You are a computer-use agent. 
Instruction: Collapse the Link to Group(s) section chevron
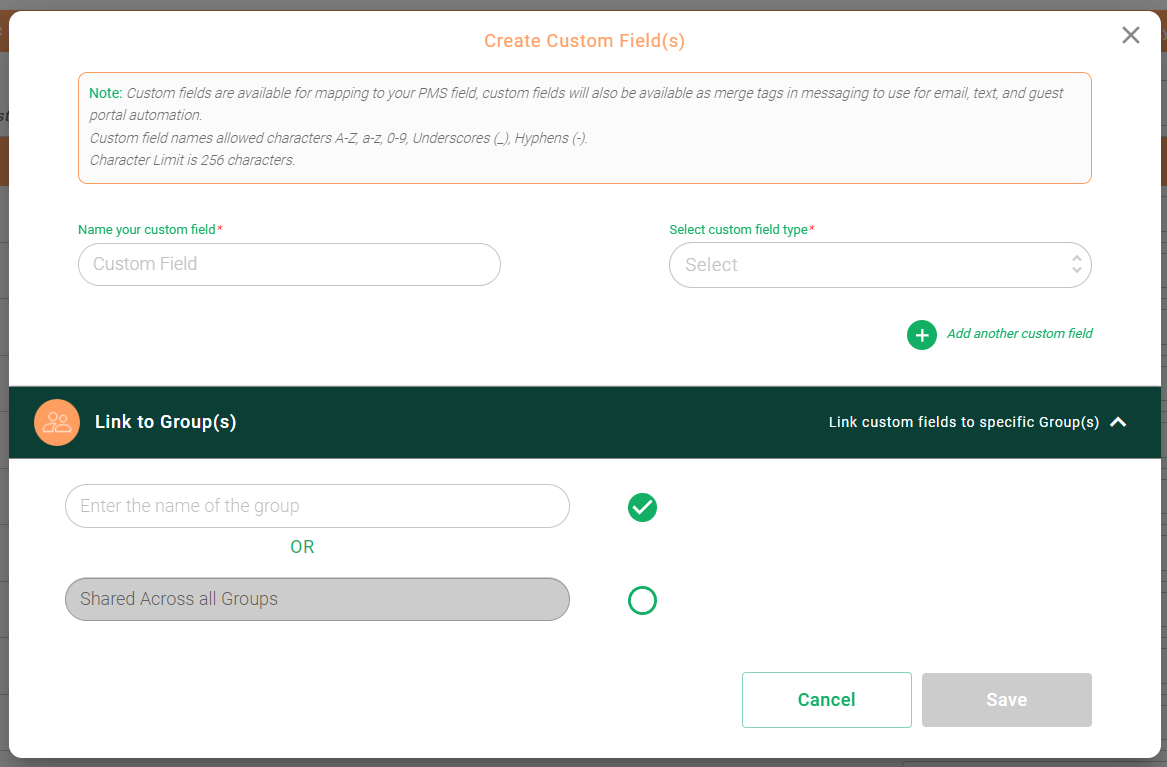pos(1118,422)
